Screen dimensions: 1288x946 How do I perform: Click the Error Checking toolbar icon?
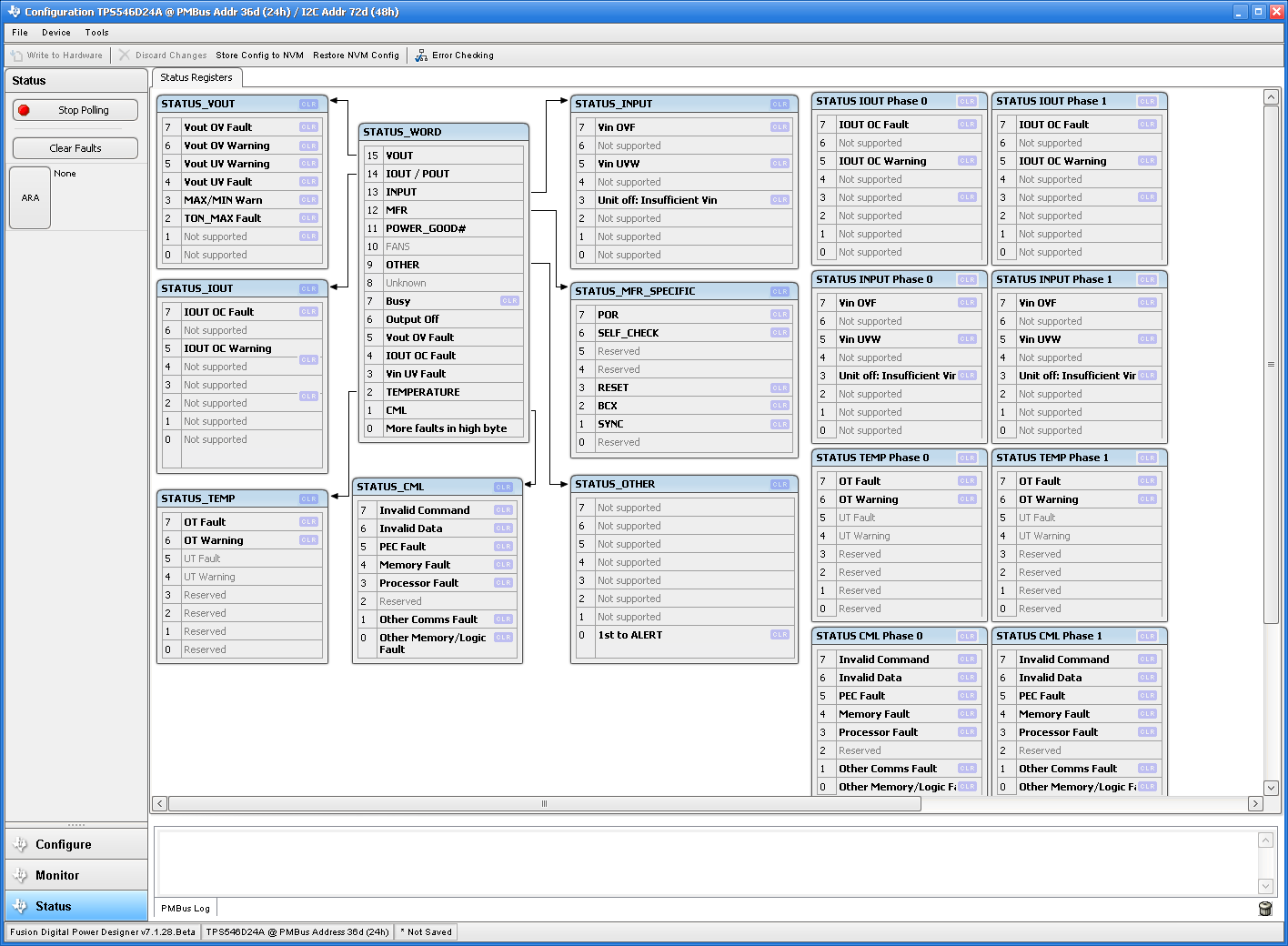[421, 55]
